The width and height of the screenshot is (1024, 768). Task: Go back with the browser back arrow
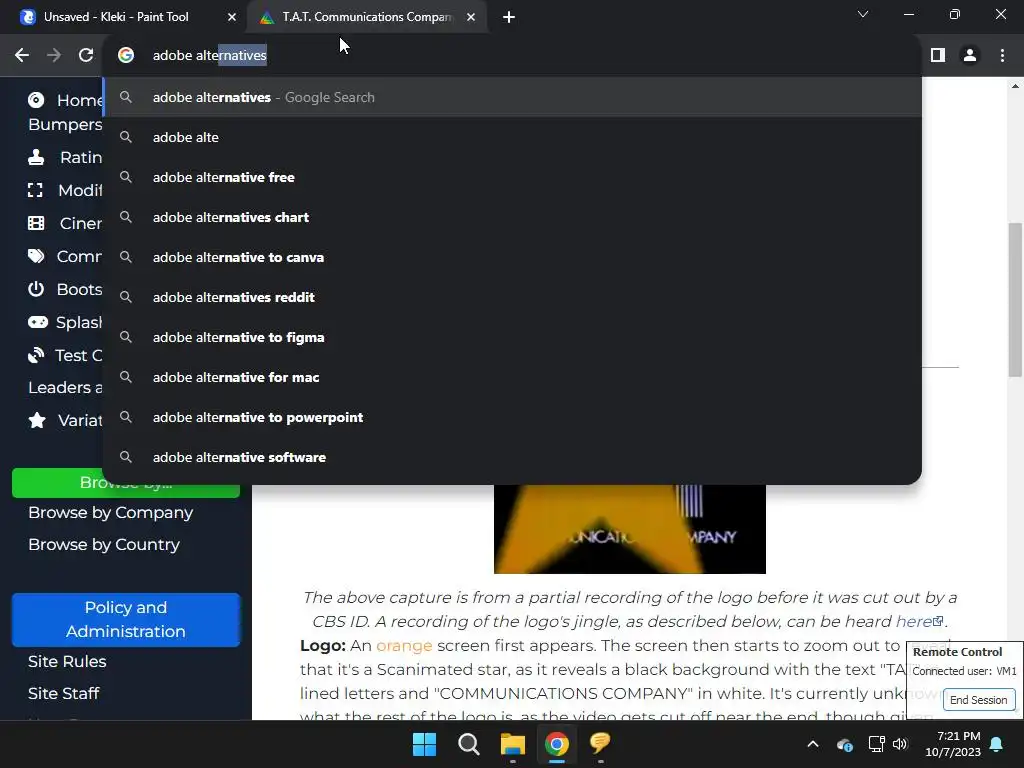tap(22, 56)
